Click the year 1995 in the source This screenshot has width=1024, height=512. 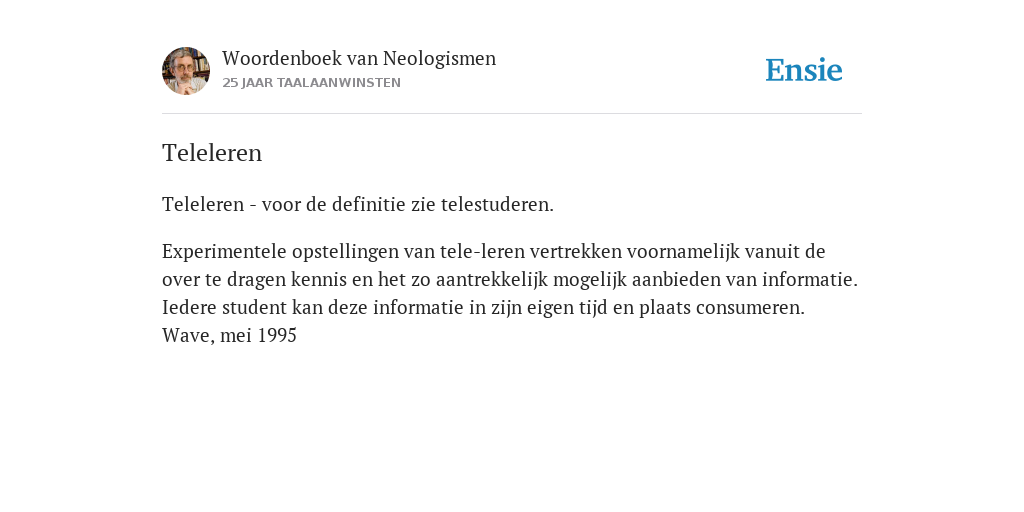pyautogui.click(x=277, y=336)
